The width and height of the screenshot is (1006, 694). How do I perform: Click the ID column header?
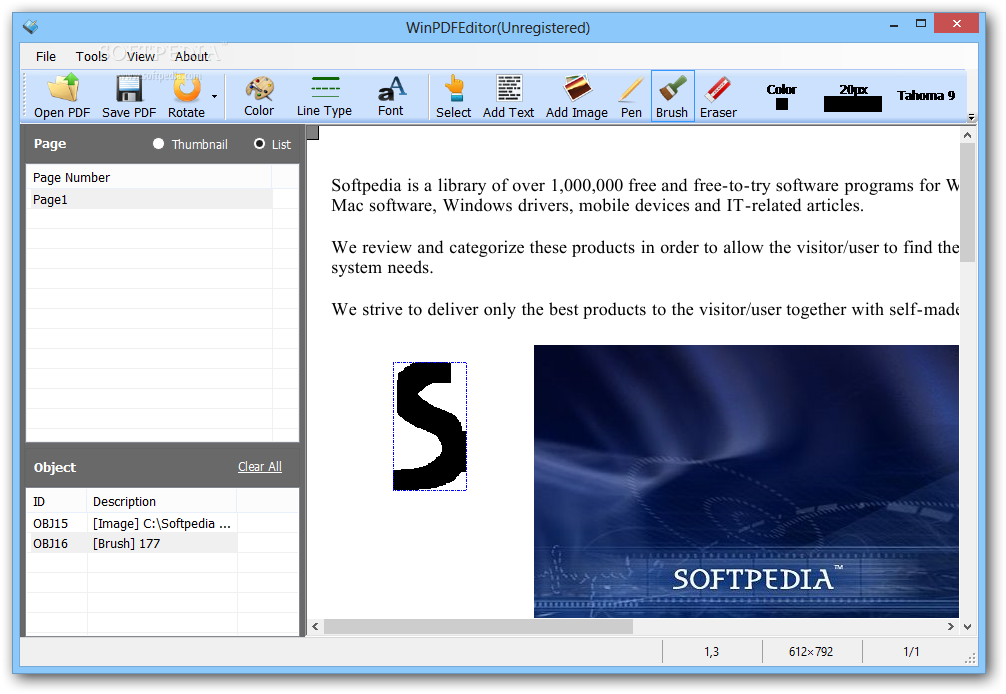[x=56, y=502]
